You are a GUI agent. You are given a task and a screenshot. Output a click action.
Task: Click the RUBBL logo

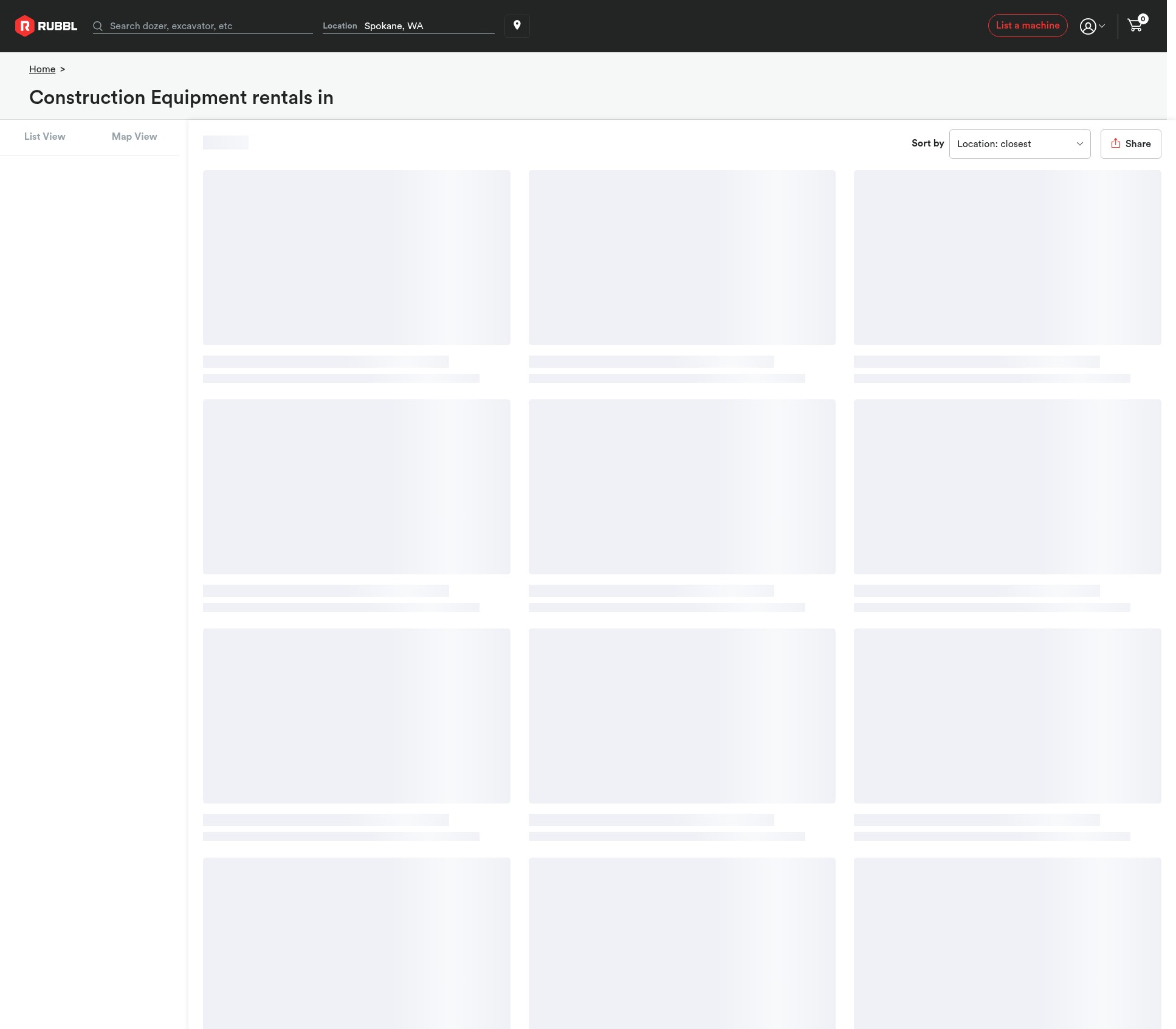(x=46, y=26)
